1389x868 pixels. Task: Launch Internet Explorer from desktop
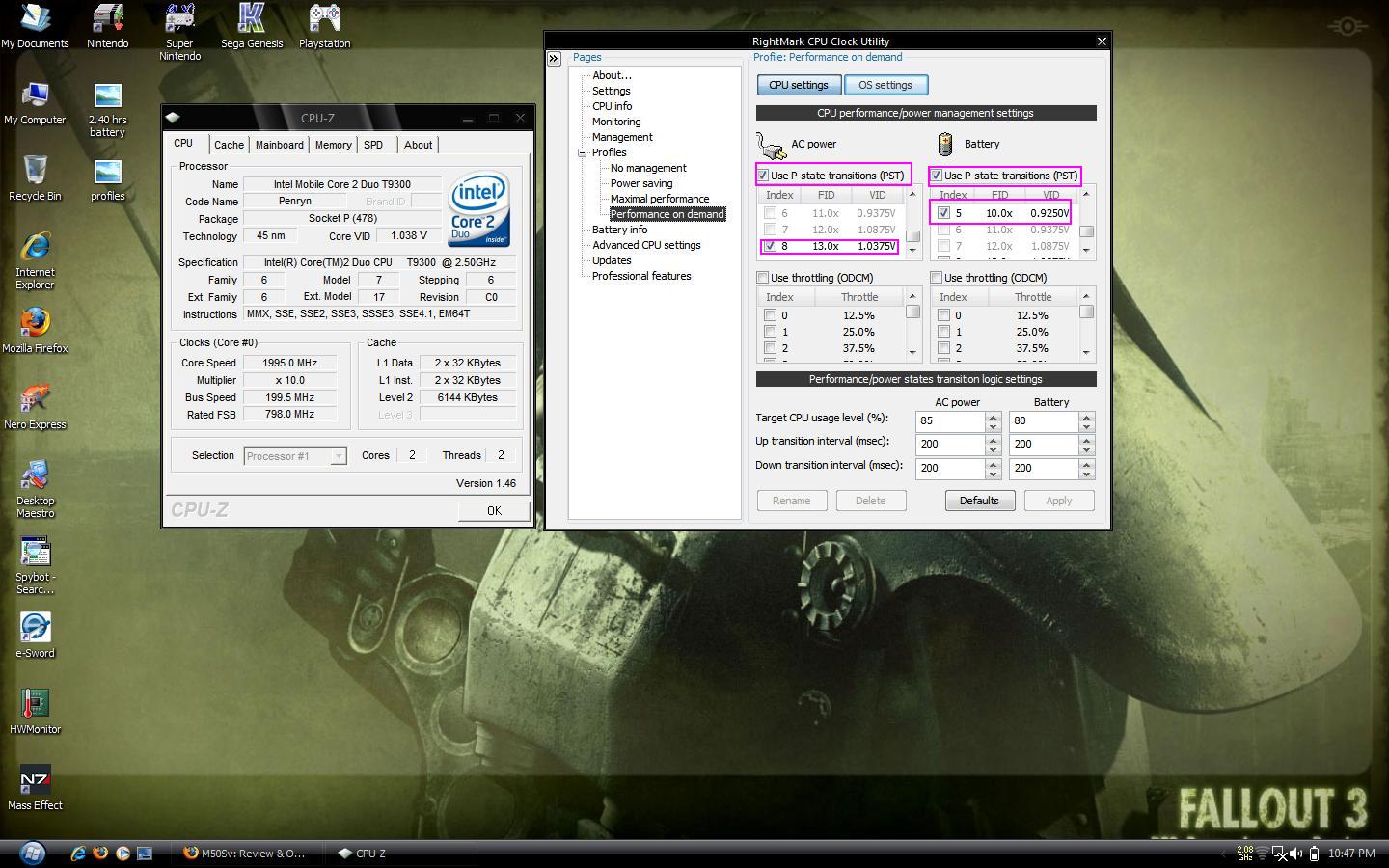[x=35, y=260]
